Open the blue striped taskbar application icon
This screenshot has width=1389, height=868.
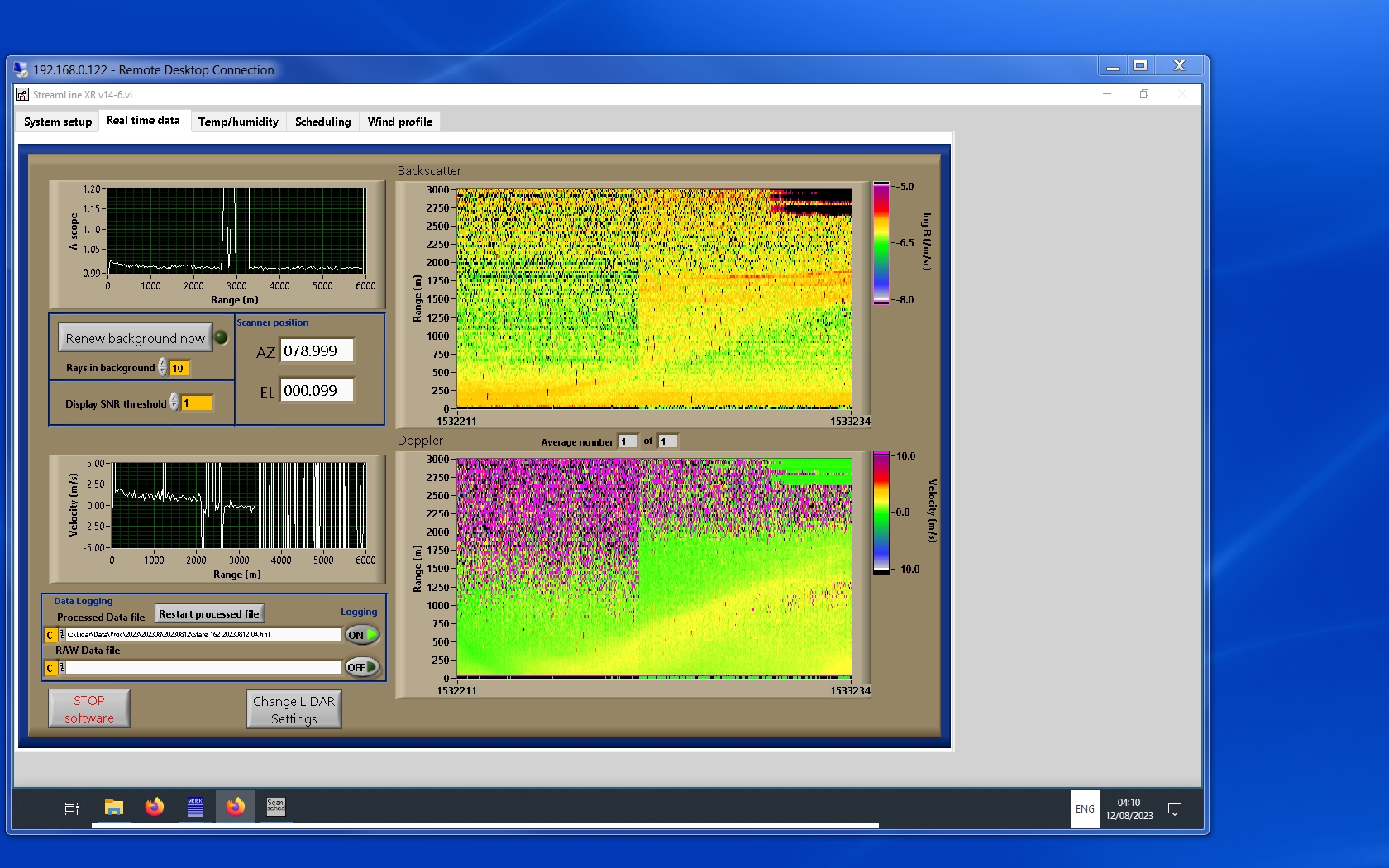tap(195, 807)
